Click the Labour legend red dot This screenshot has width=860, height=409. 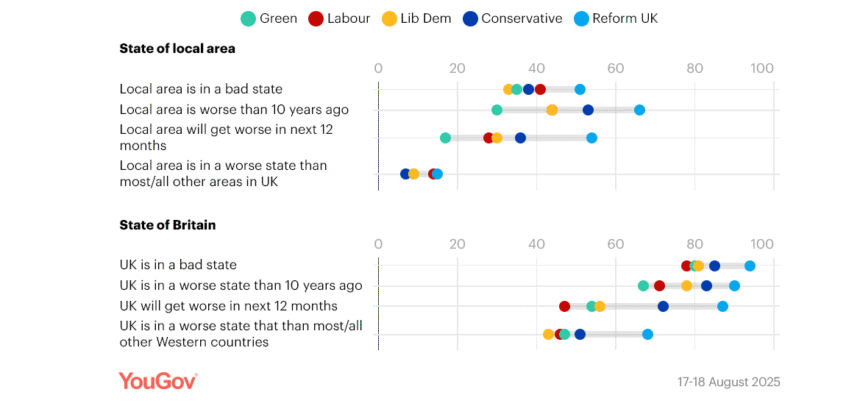click(316, 19)
